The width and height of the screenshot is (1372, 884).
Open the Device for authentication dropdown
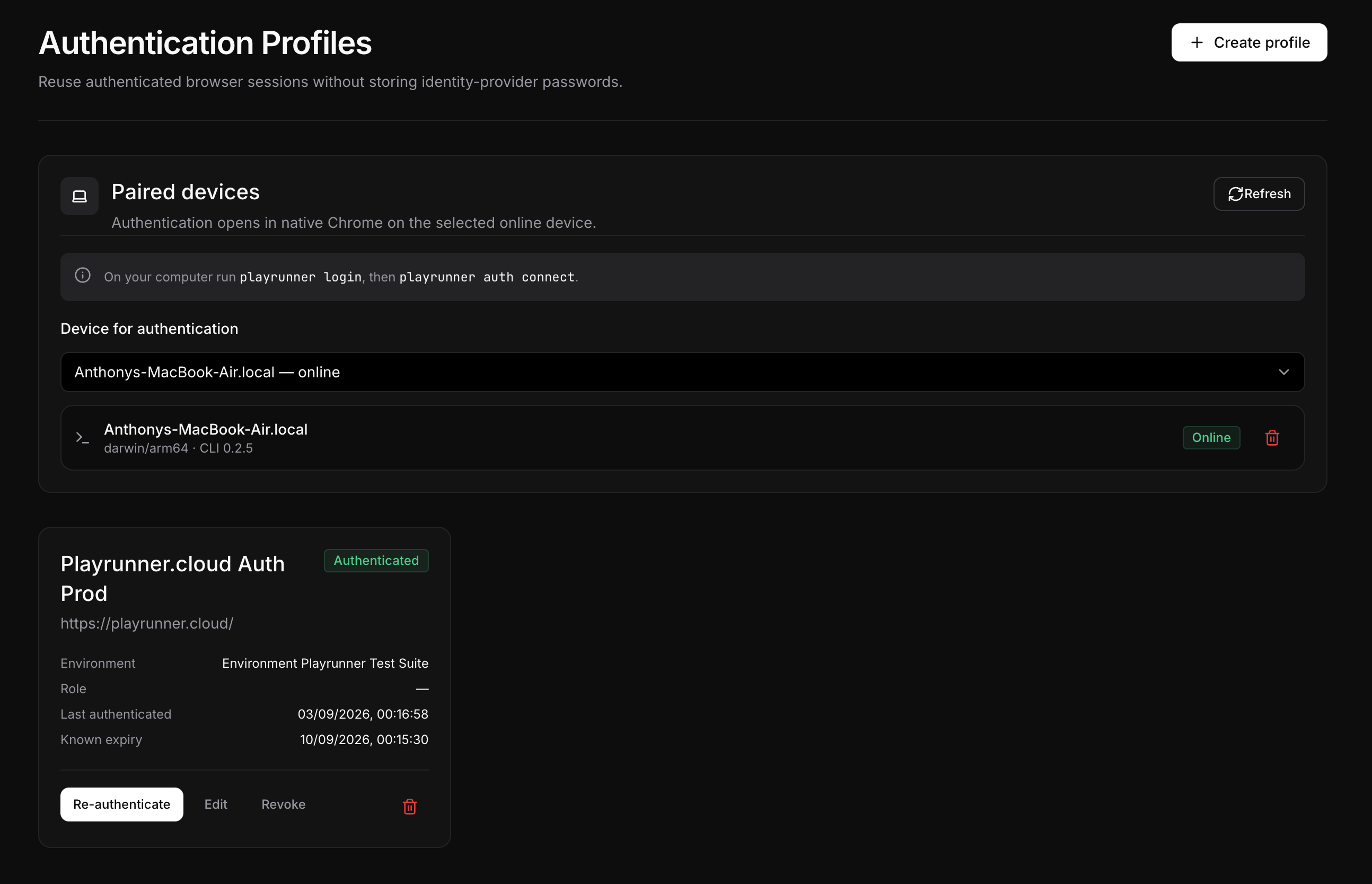(x=683, y=372)
